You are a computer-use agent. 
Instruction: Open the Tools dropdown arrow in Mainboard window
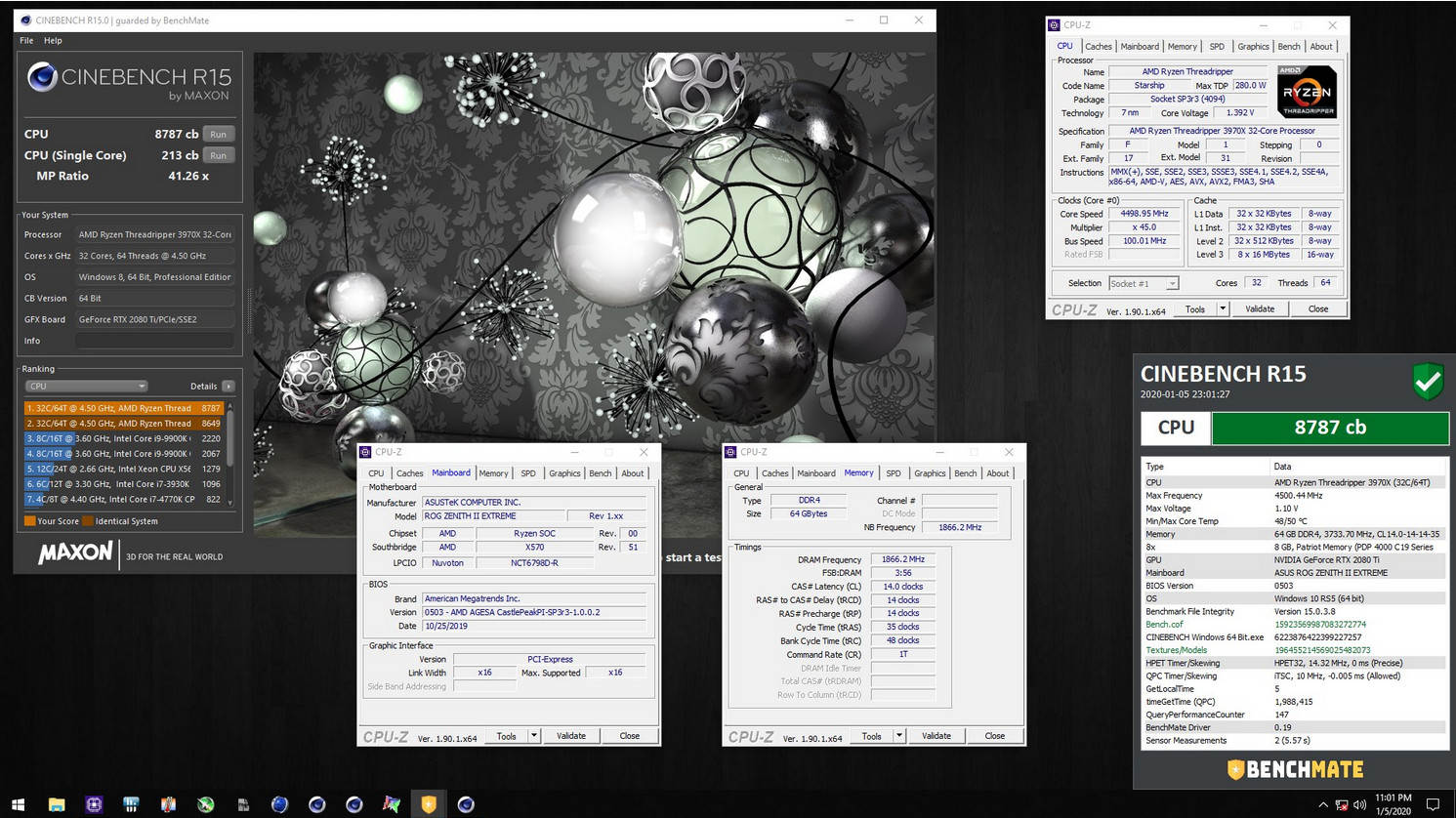(534, 736)
